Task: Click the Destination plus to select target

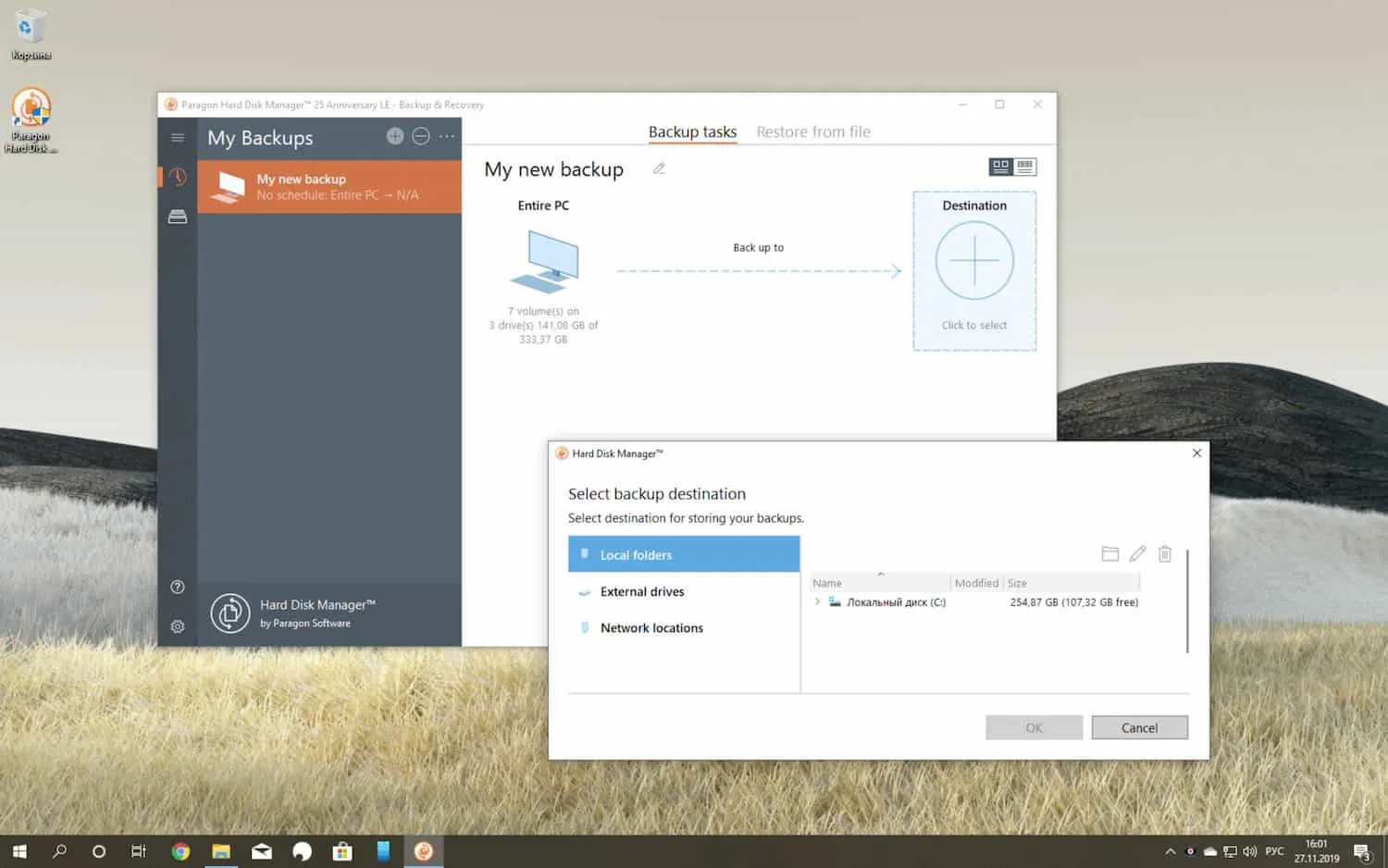Action: click(x=974, y=261)
